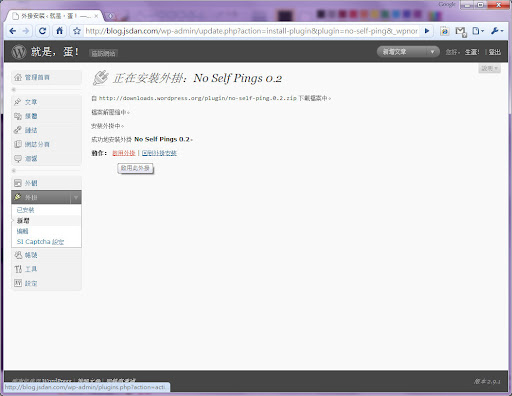Viewport: 512px width, 396px height.
Task: Open 連結 links chain icon
Action: tap(18, 130)
